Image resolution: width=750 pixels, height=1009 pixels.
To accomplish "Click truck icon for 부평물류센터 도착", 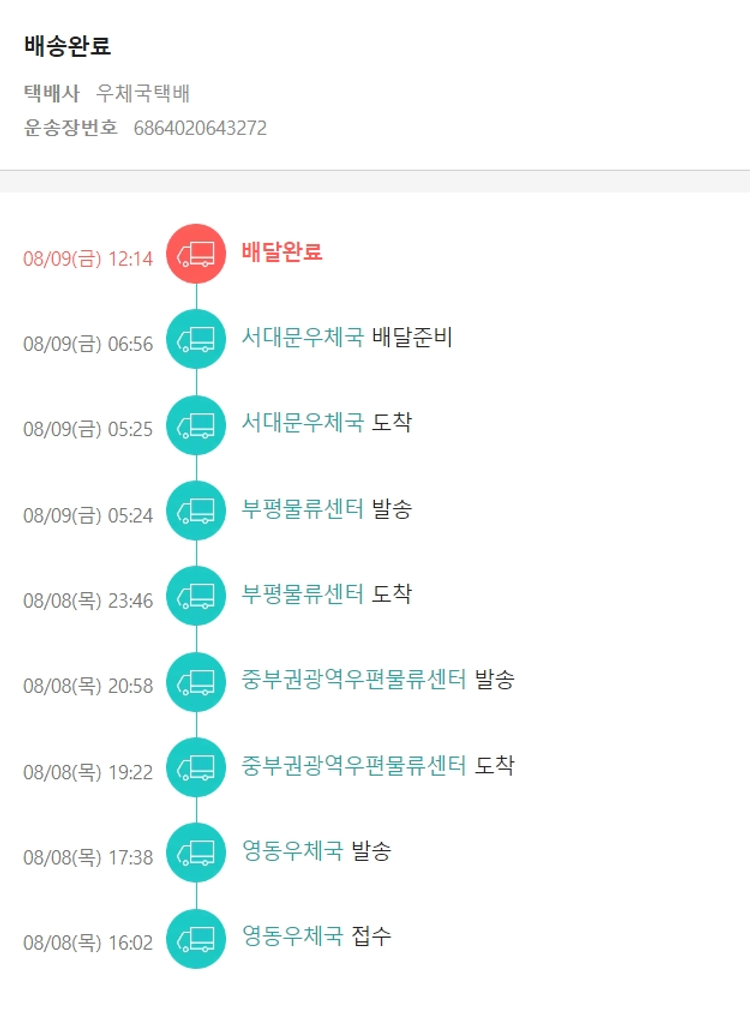I will tap(196, 596).
